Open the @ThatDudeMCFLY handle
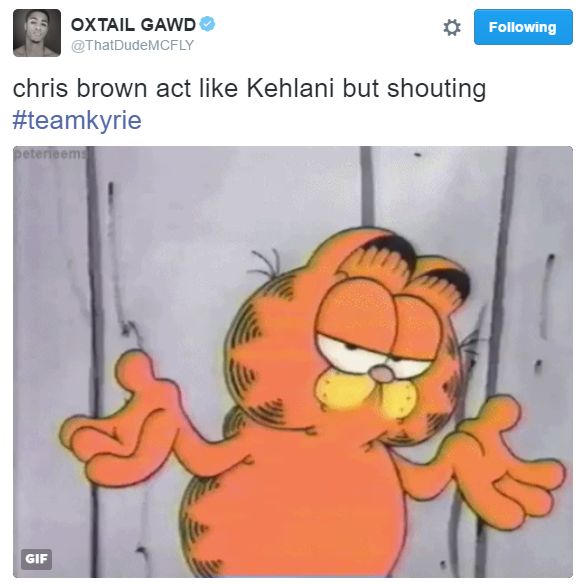 click(x=132, y=45)
